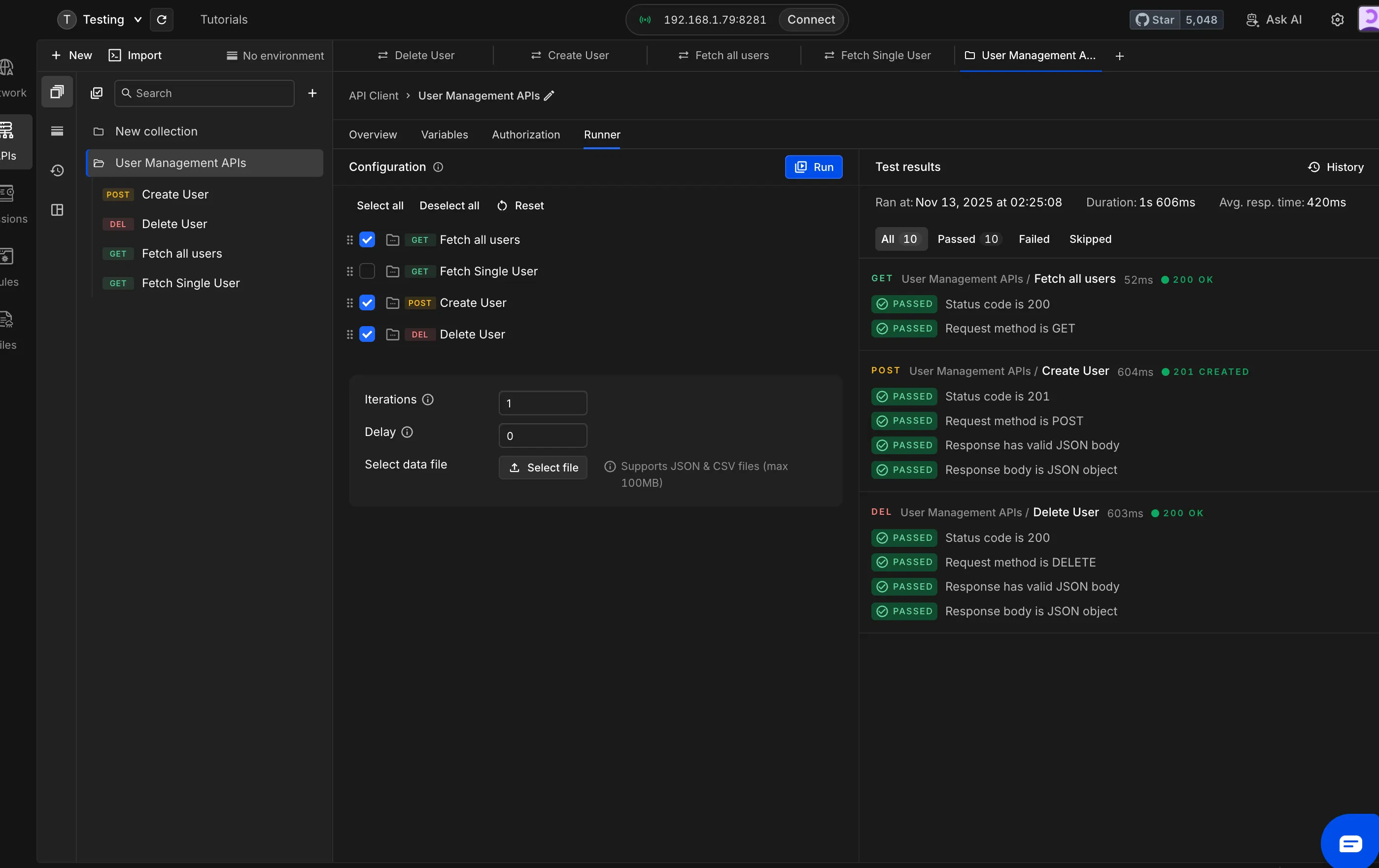
Task: Open the settings gear icon
Action: tap(1337, 20)
